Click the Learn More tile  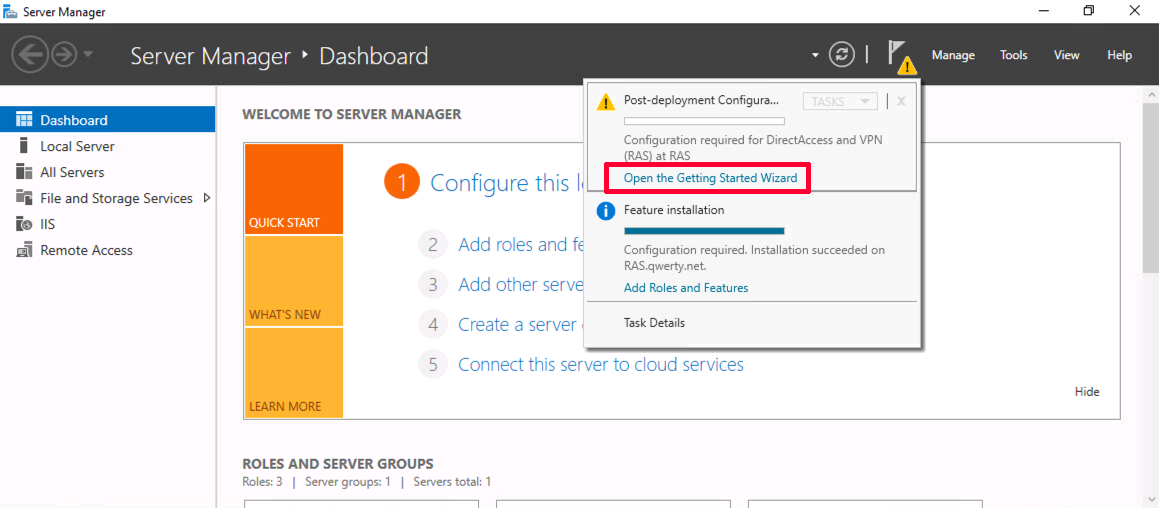pos(293,373)
